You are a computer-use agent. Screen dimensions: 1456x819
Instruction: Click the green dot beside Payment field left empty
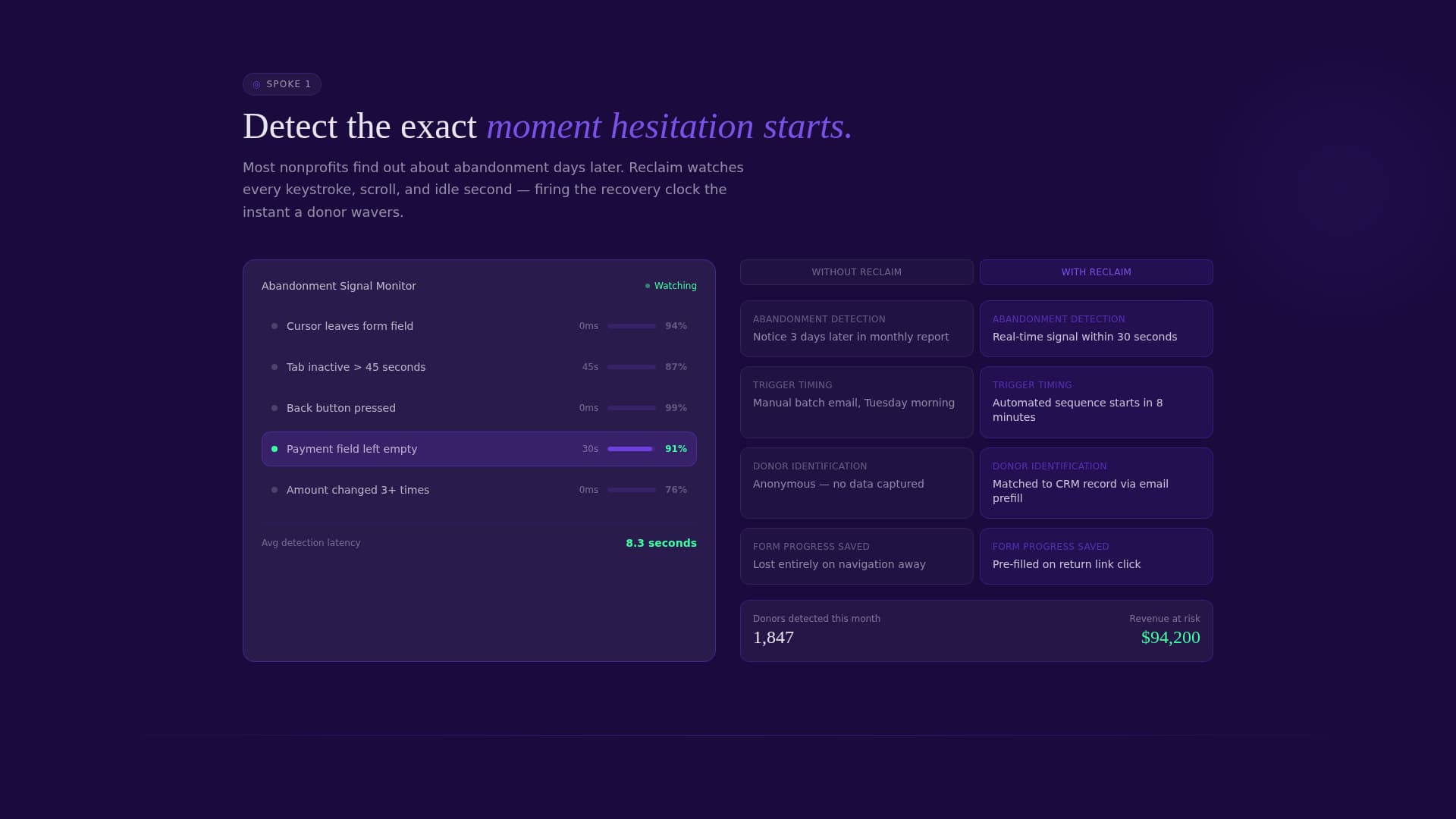(275, 449)
